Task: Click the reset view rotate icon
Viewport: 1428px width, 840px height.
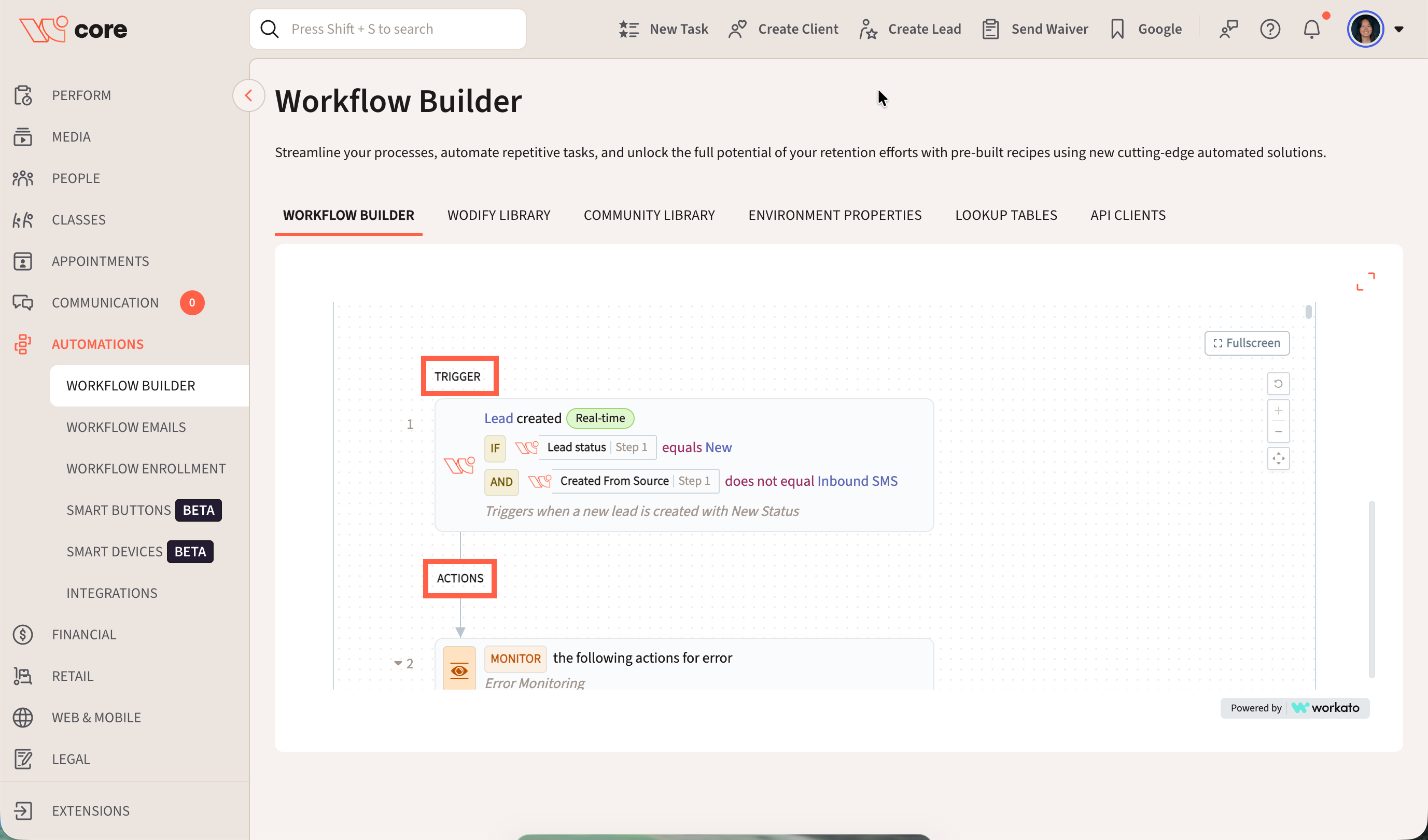Action: click(1278, 384)
